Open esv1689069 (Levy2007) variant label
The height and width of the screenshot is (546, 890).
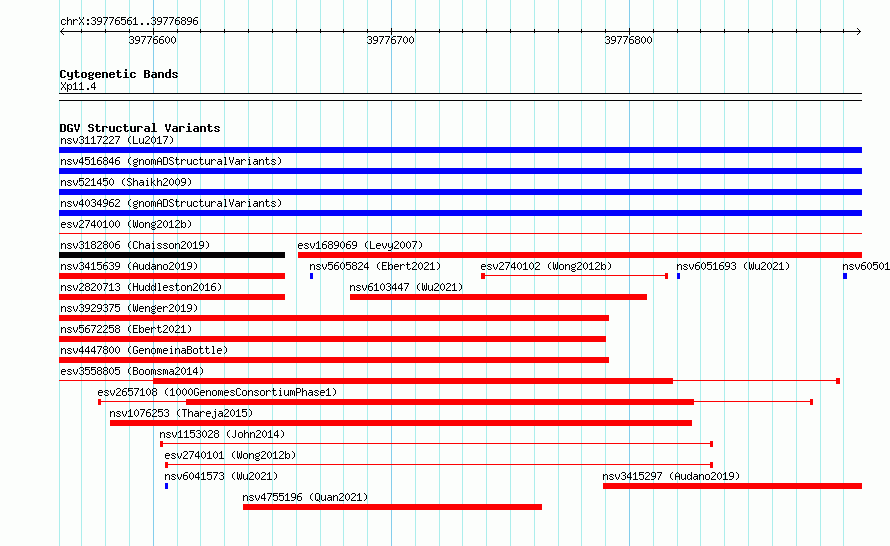click(x=360, y=245)
